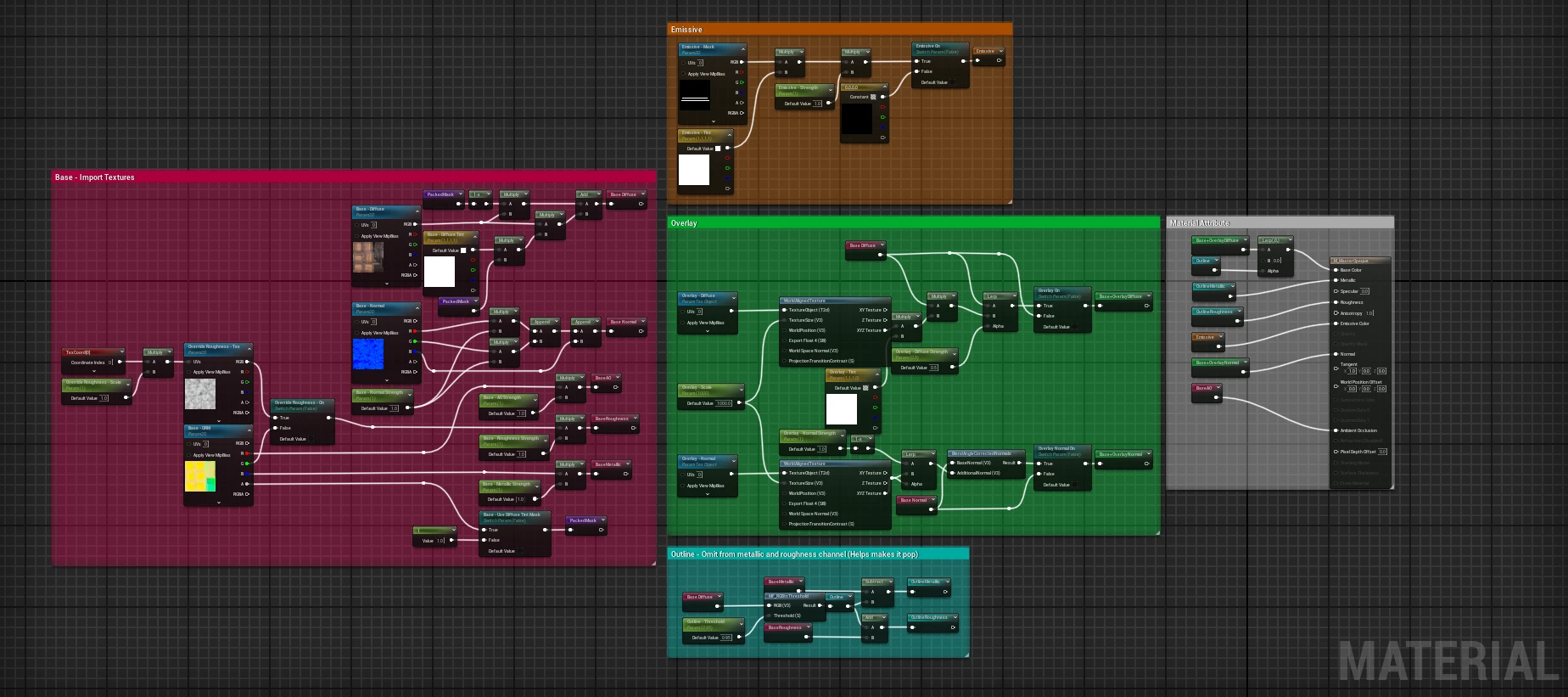Toggle Default Value checkbox on Emissive On node
The image size is (1568, 697).
[x=953, y=82]
